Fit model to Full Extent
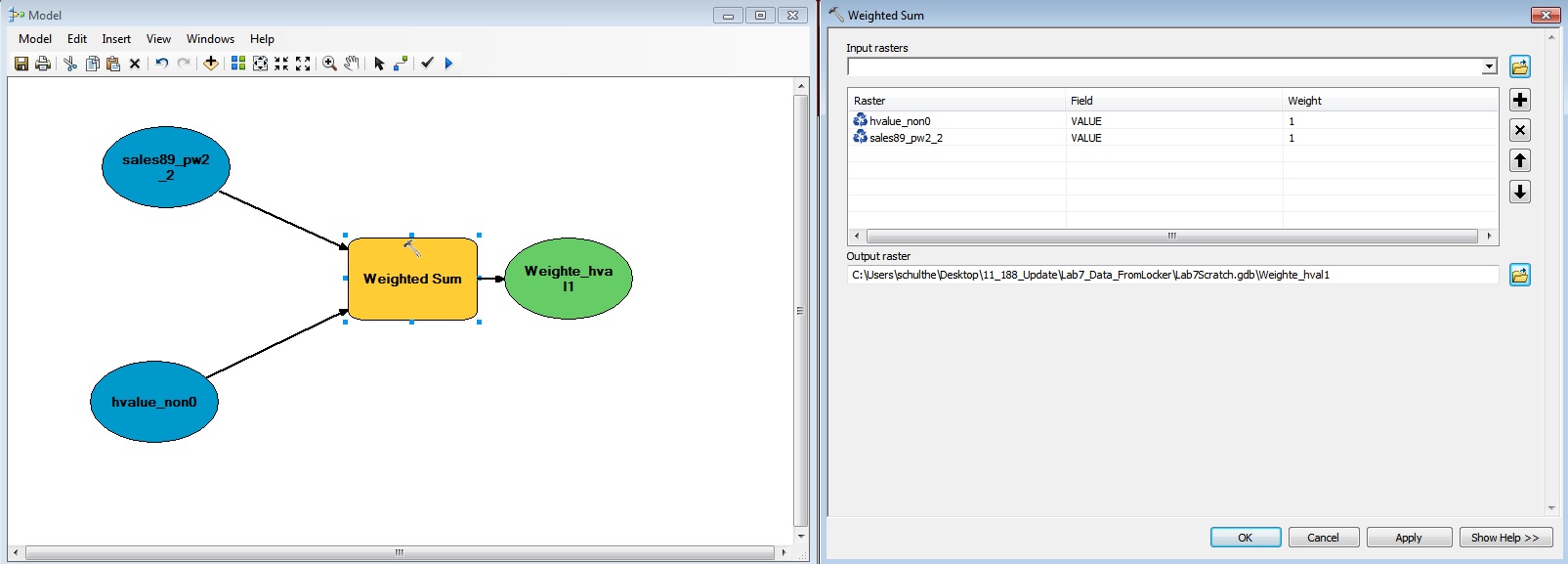Viewport: 1568px width, 564px height. point(260,64)
